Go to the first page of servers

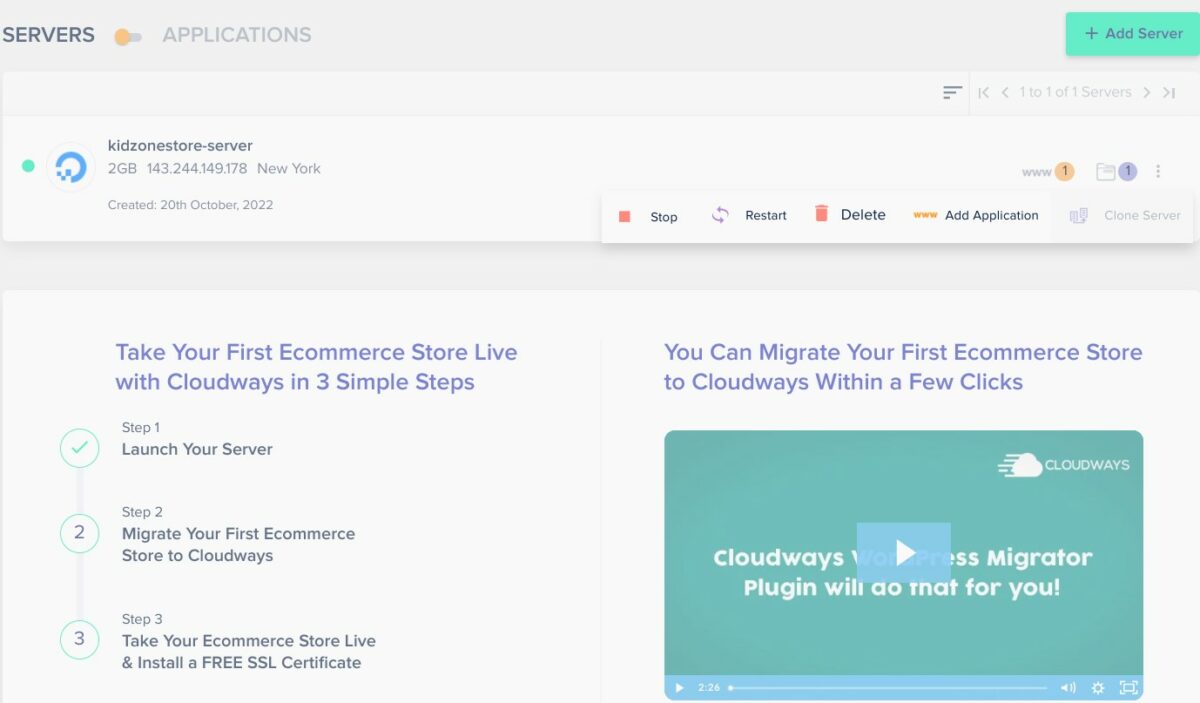point(984,93)
